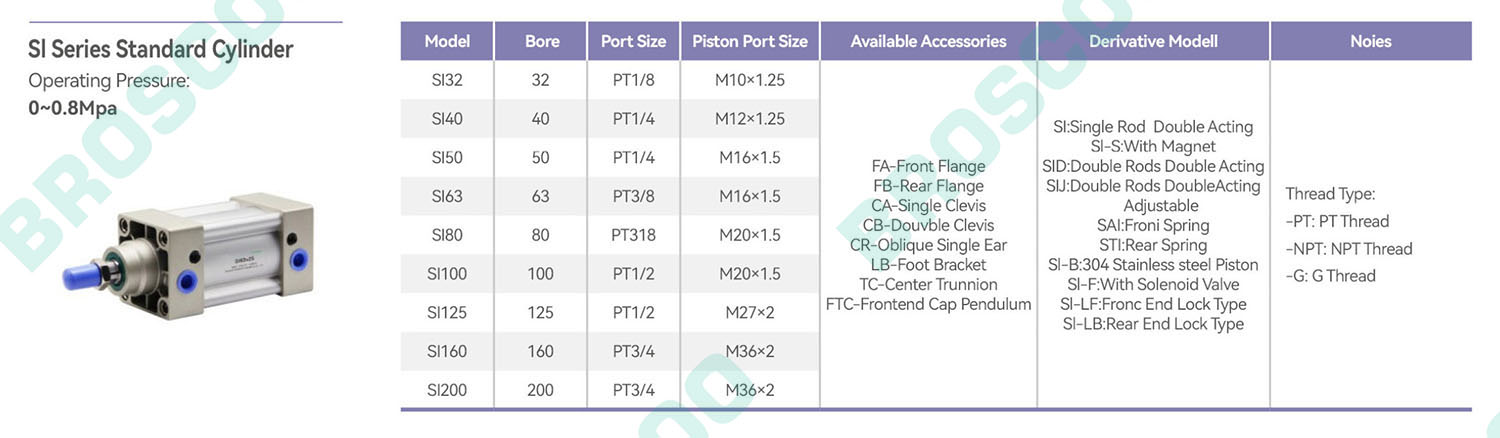
Task: Click the SI-F:With Solenoid Valve entry
Action: pos(1153,284)
